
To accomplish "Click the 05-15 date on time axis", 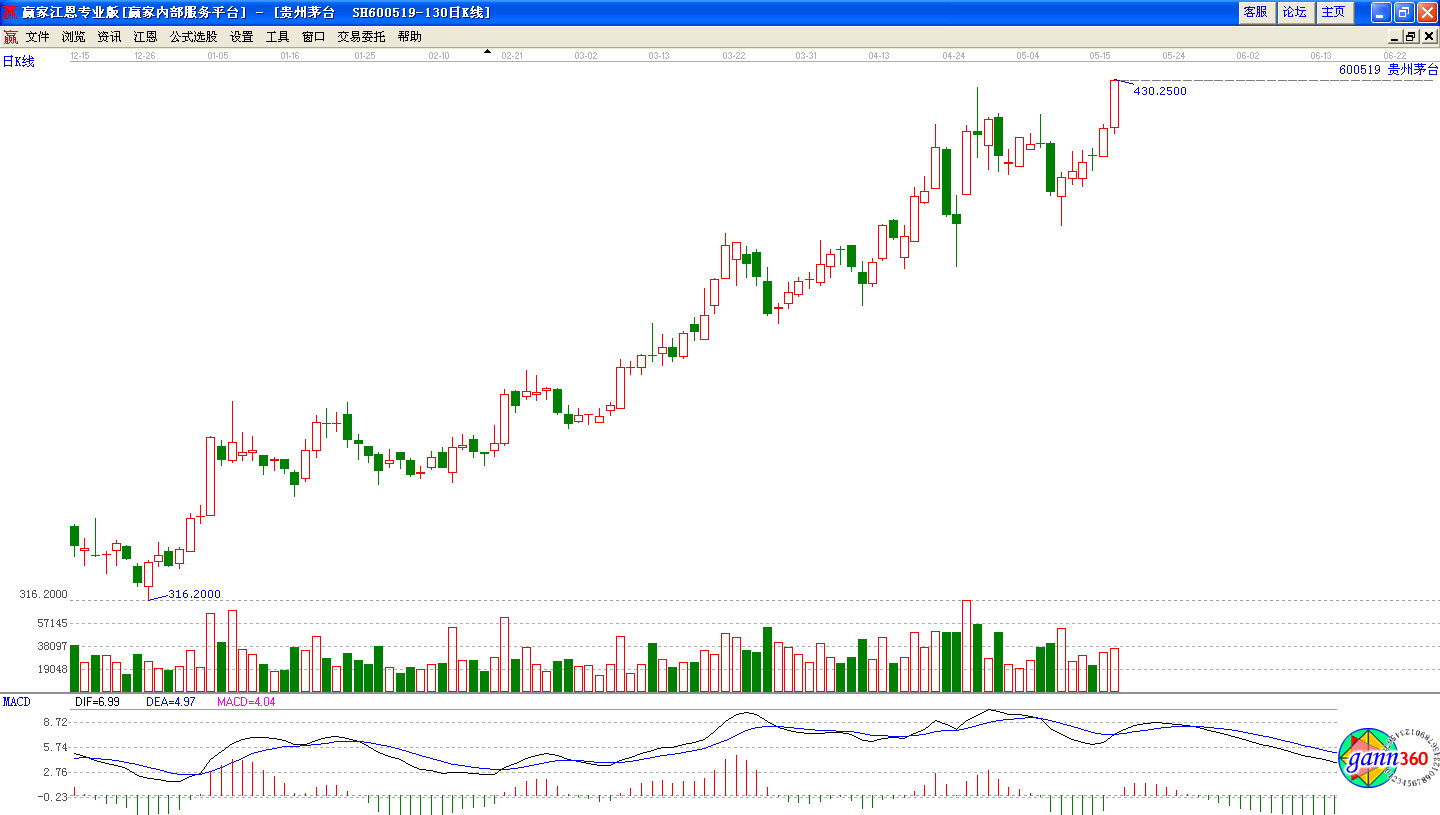I will [1101, 56].
